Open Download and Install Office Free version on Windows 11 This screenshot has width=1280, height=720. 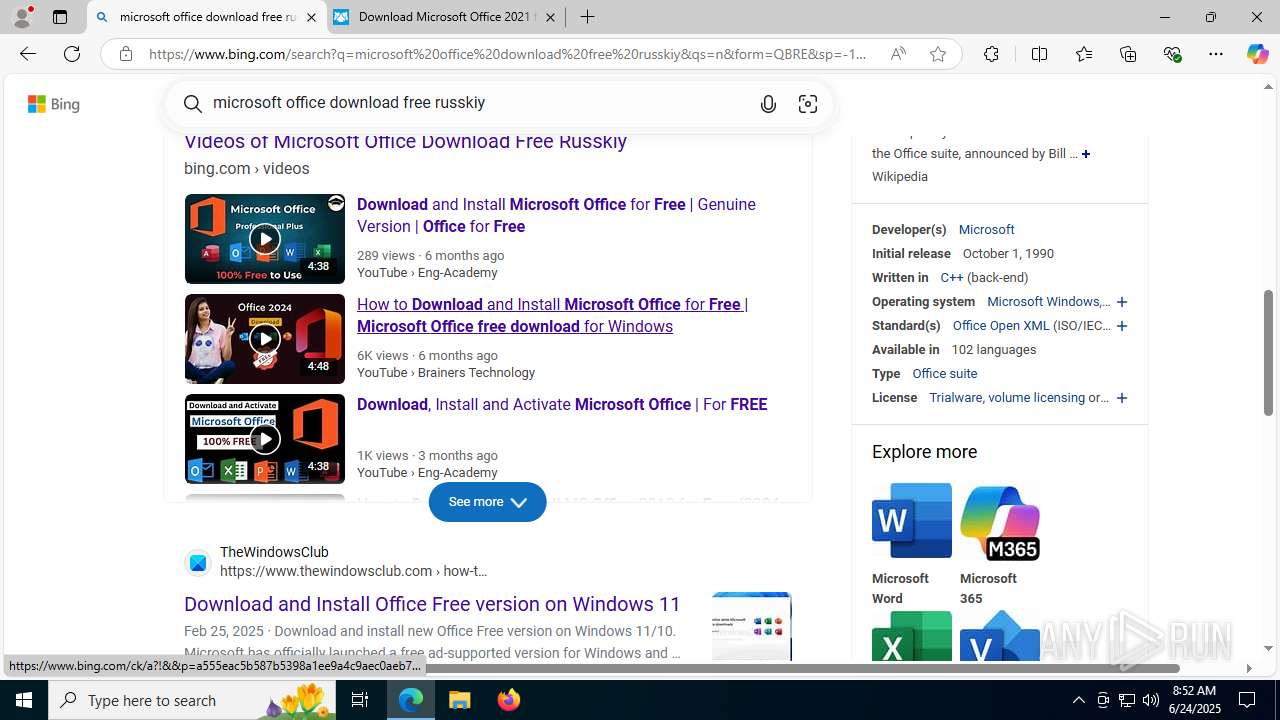click(x=432, y=604)
